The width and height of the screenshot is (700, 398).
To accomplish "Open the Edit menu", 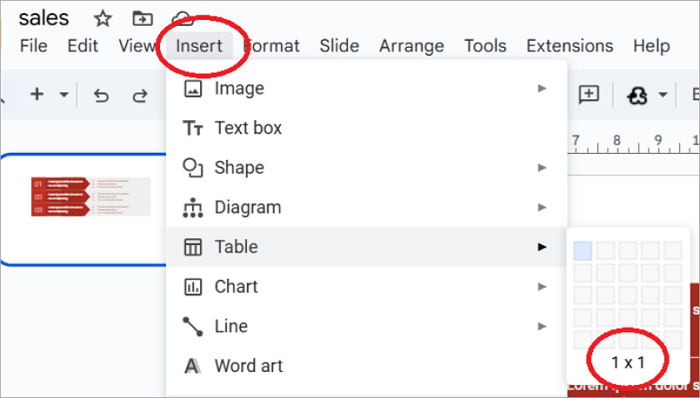I will (x=83, y=46).
